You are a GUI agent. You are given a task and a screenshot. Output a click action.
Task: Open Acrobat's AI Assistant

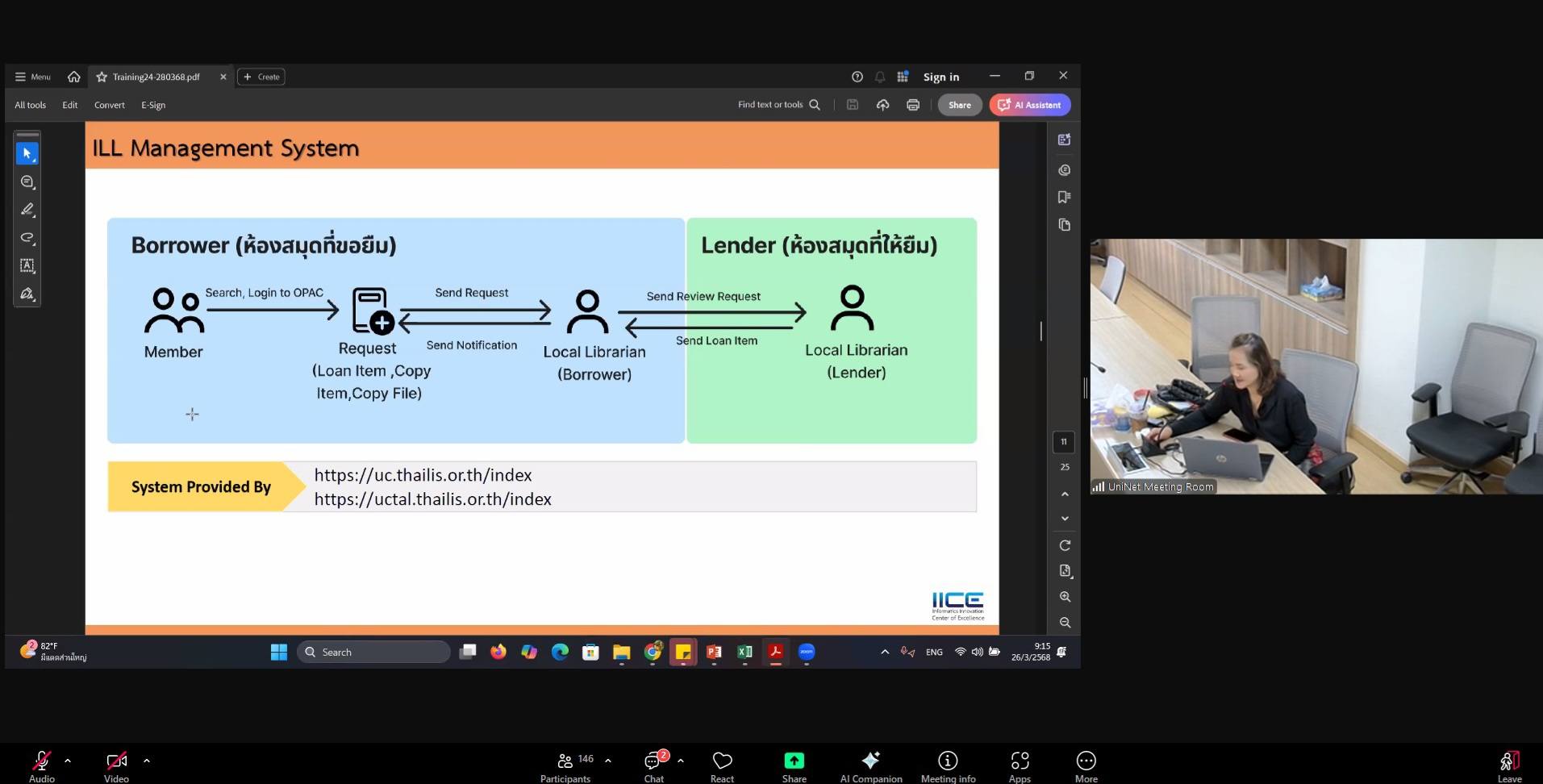(x=1030, y=105)
